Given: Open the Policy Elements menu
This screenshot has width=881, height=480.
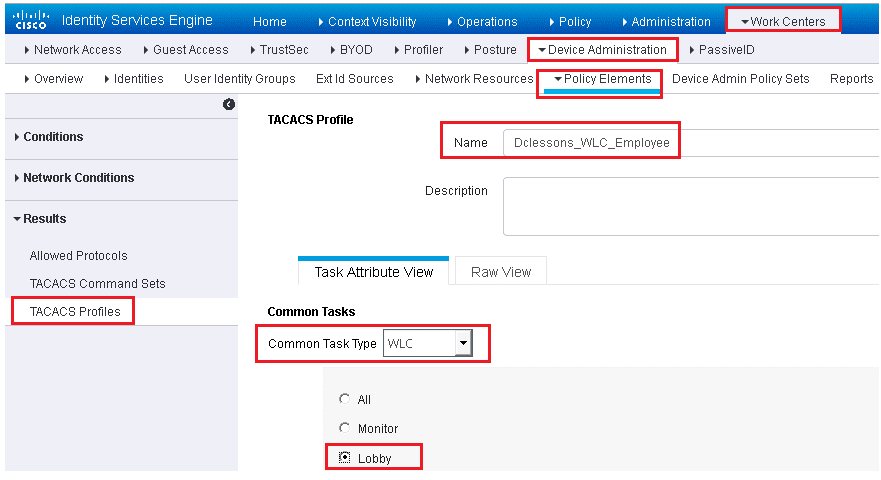Looking at the screenshot, I should click(602, 79).
